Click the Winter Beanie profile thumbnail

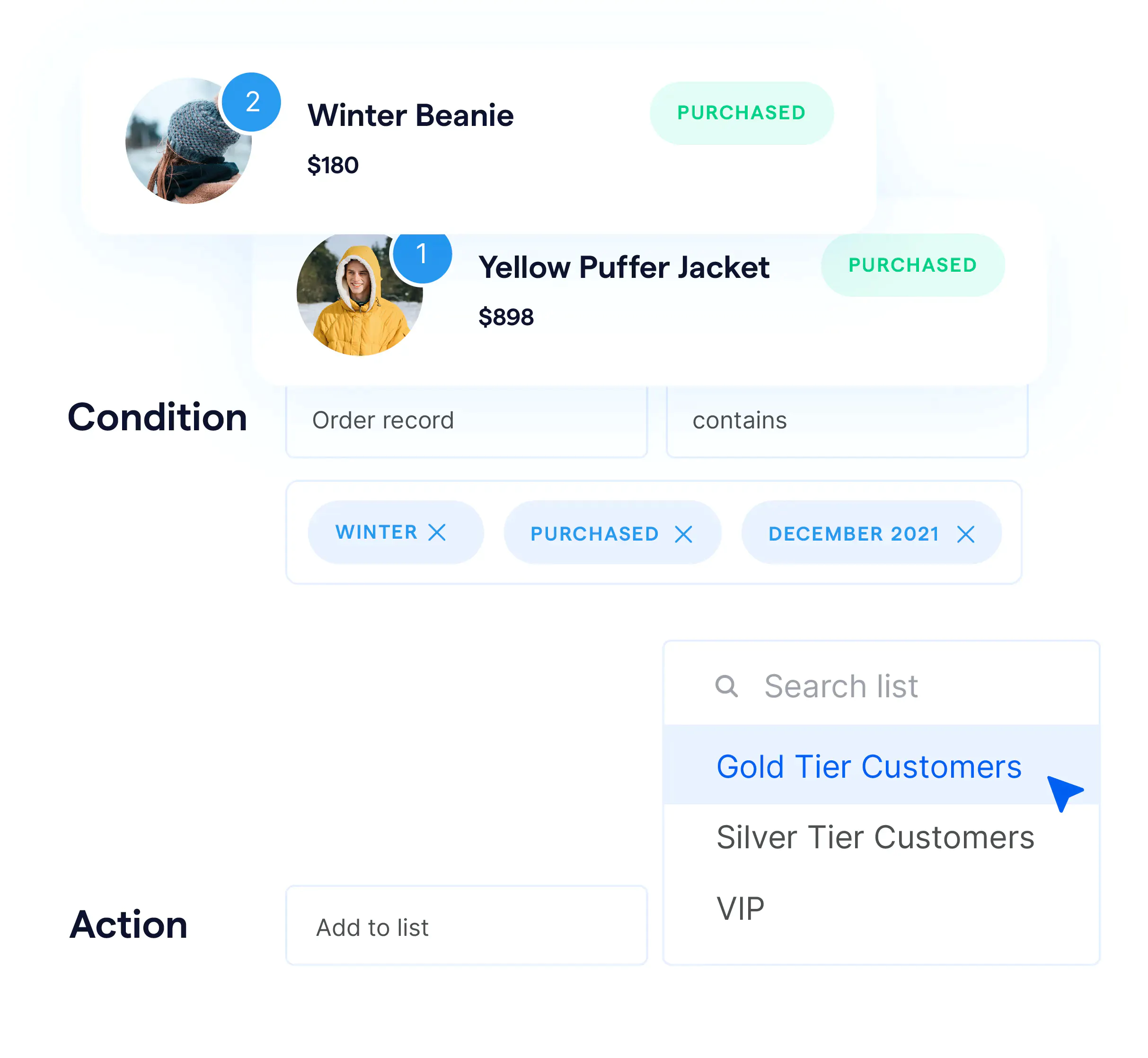tap(190, 140)
